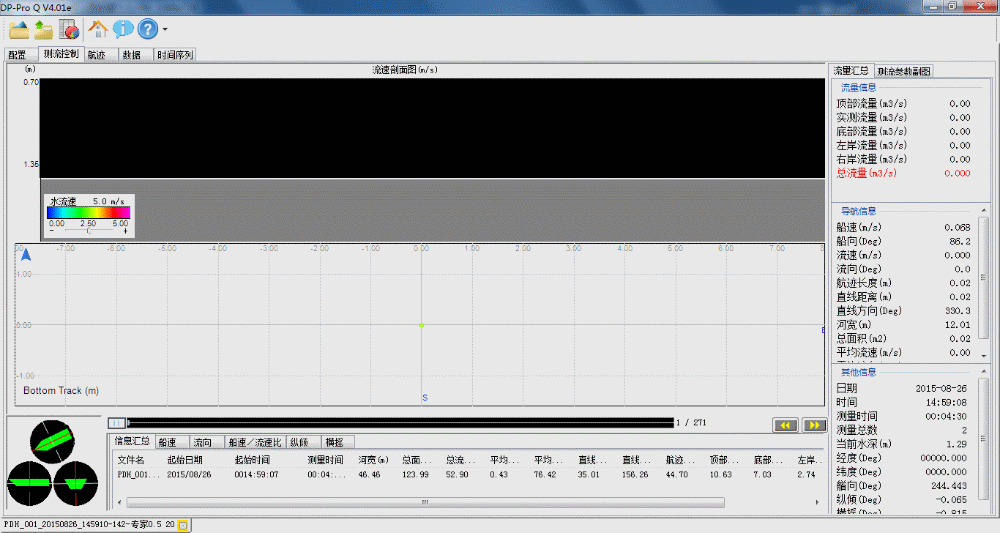This screenshot has width=1000, height=533.
Task: Click the minus button under color scale
Action: (x=52, y=231)
